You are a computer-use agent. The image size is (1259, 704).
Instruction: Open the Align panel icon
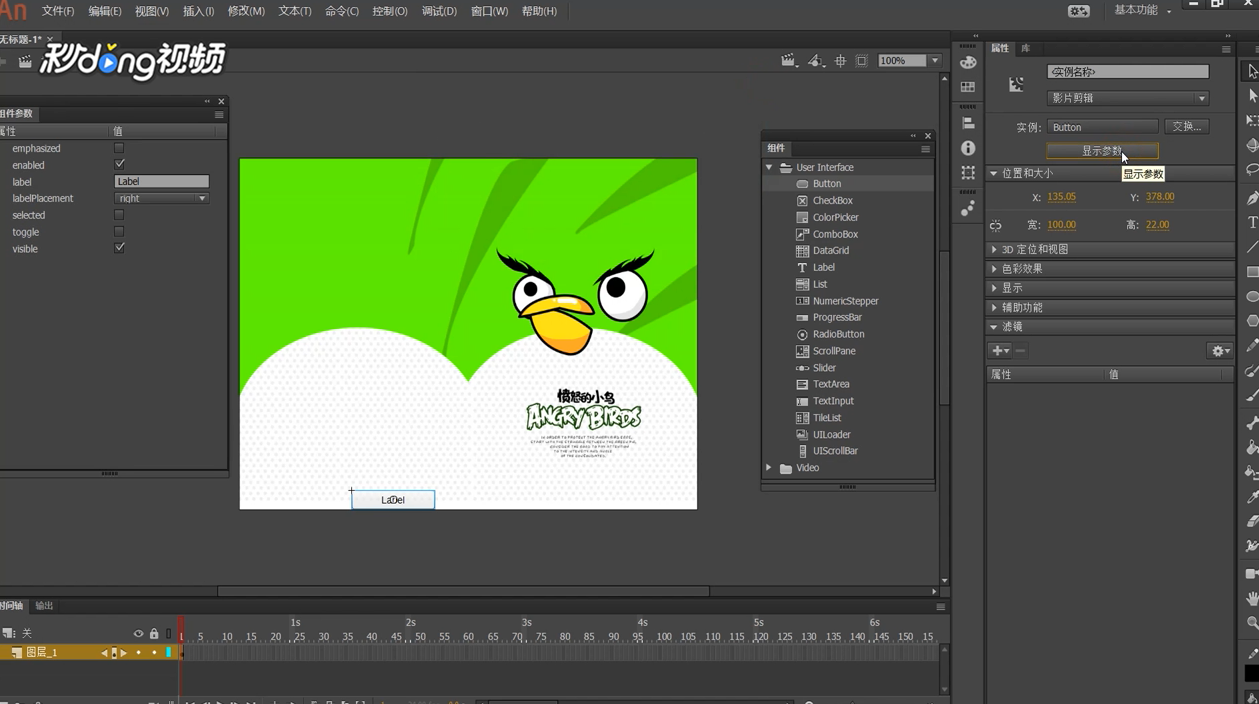[x=968, y=123]
